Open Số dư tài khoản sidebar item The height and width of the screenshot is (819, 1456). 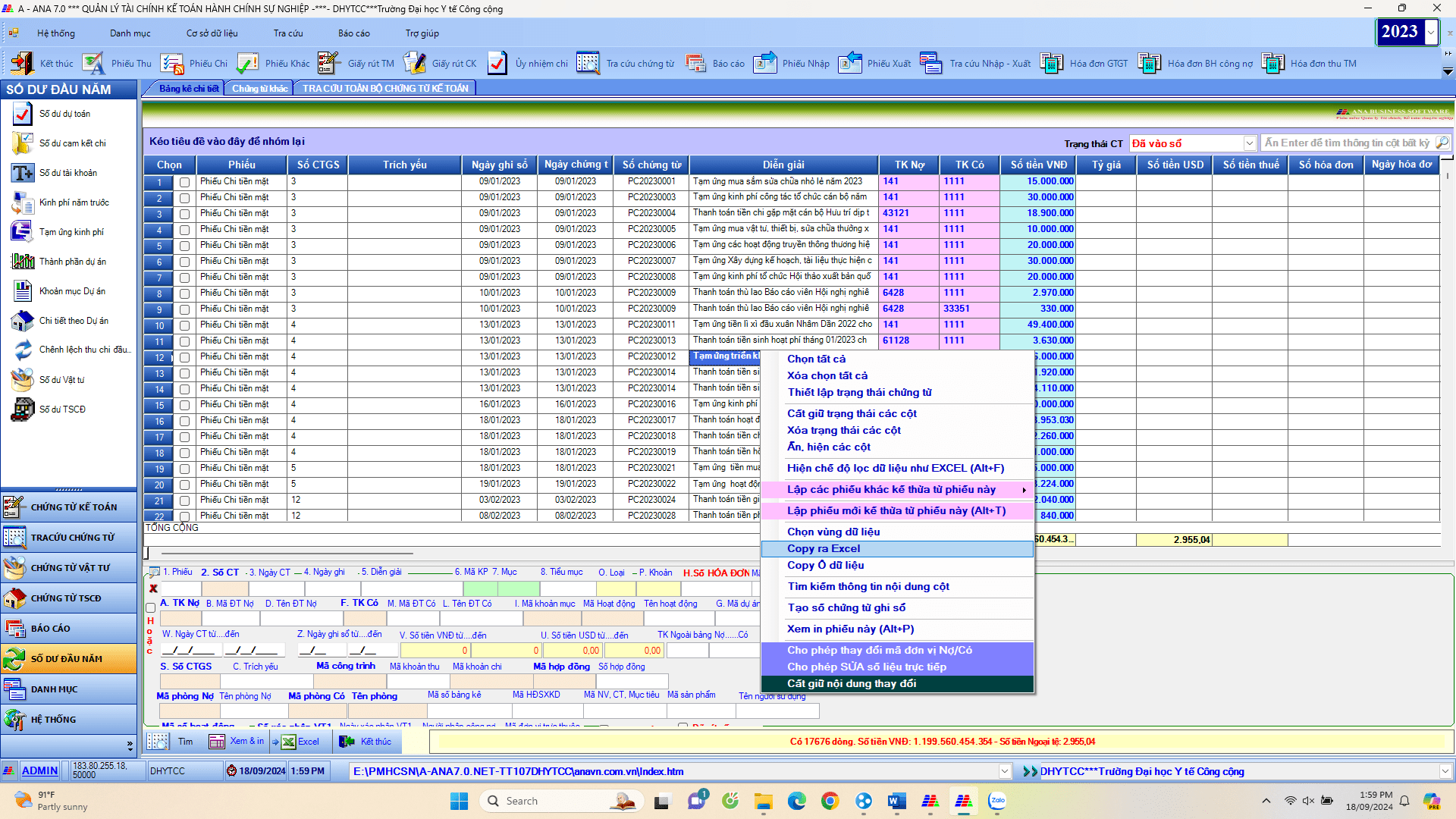click(67, 173)
